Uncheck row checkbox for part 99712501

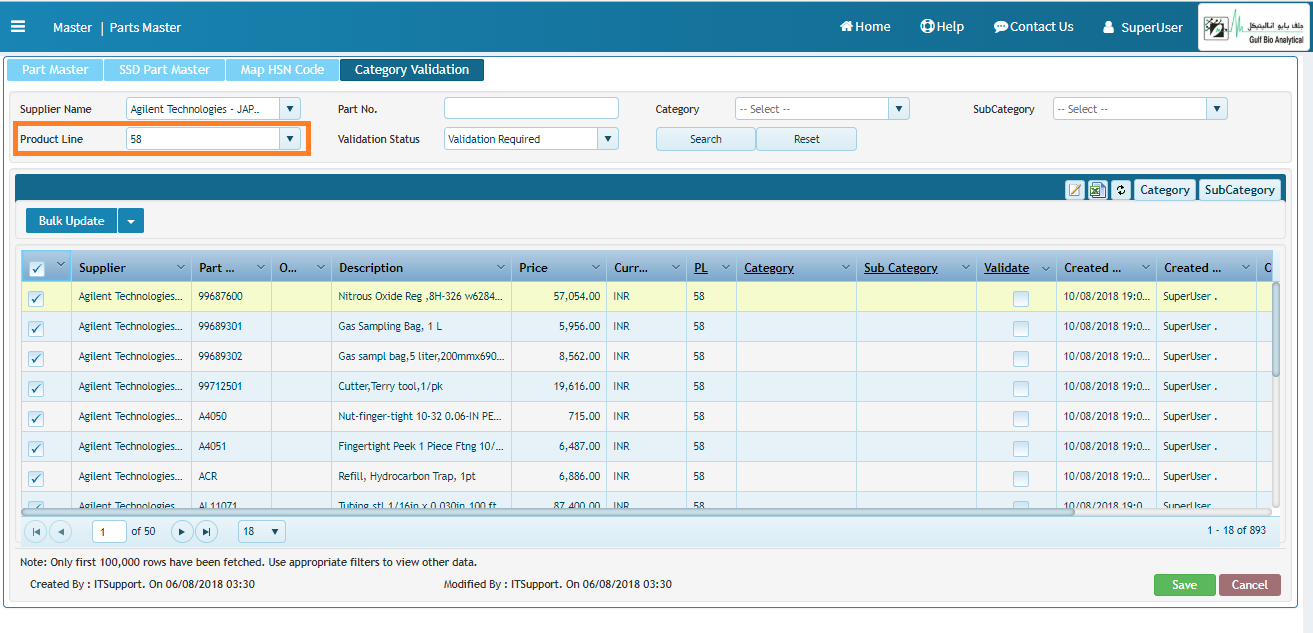(x=37, y=389)
